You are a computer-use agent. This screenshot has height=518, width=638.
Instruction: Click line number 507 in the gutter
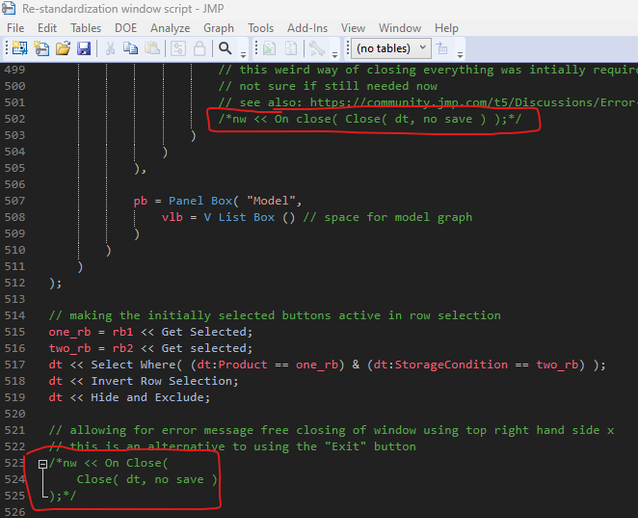point(15,201)
